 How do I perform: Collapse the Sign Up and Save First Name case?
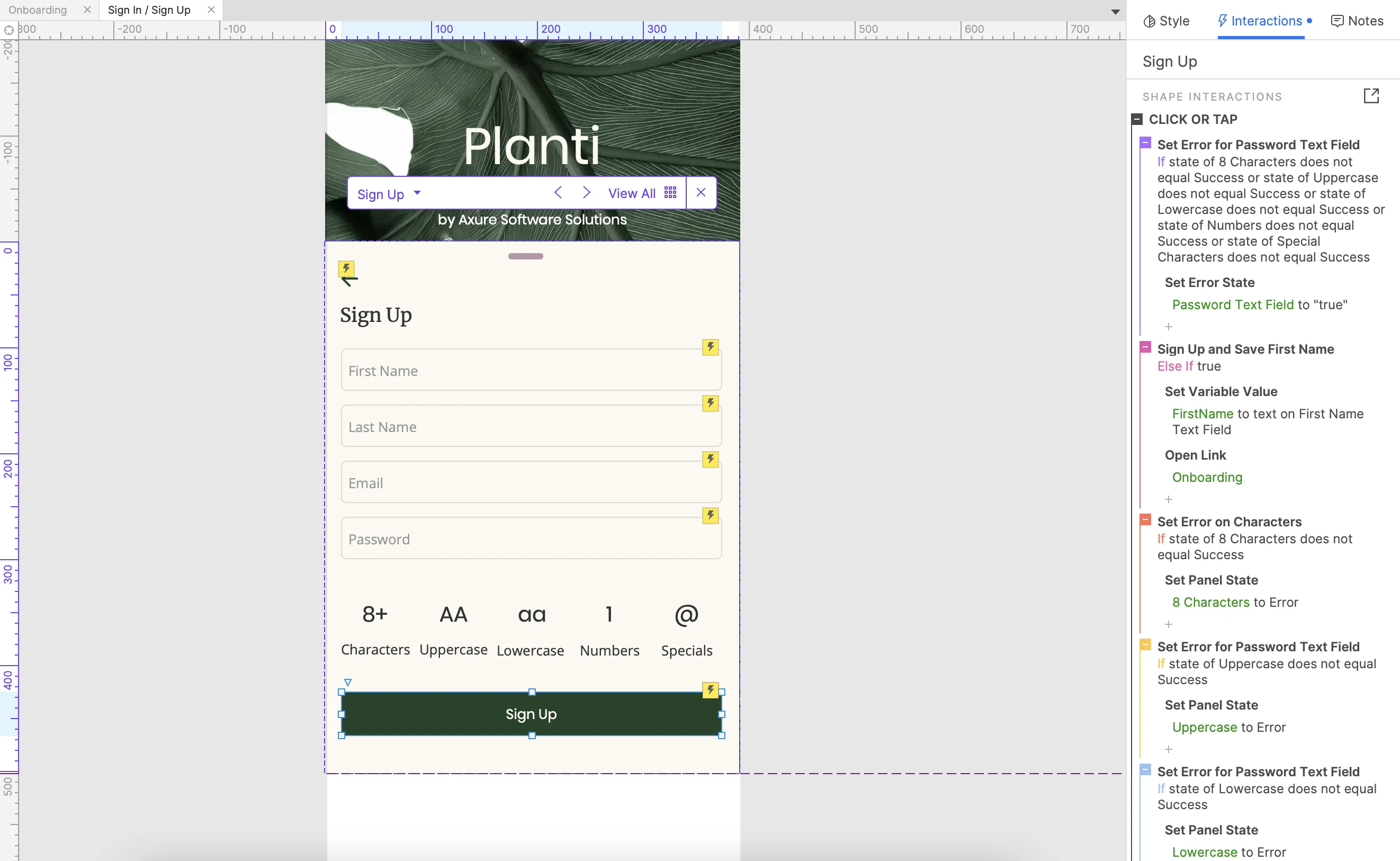click(1145, 347)
